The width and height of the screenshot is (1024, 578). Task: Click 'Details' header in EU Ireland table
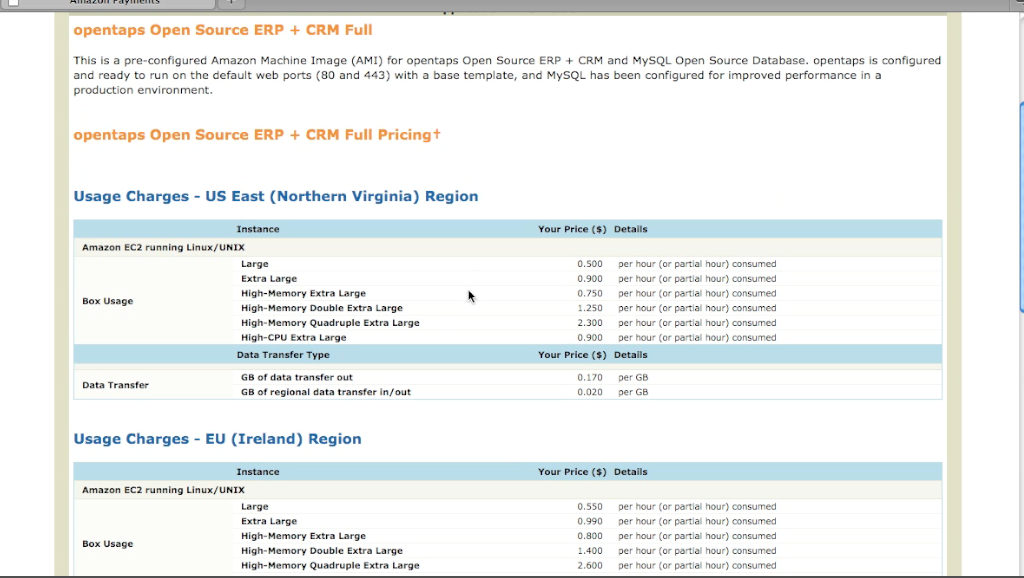631,472
